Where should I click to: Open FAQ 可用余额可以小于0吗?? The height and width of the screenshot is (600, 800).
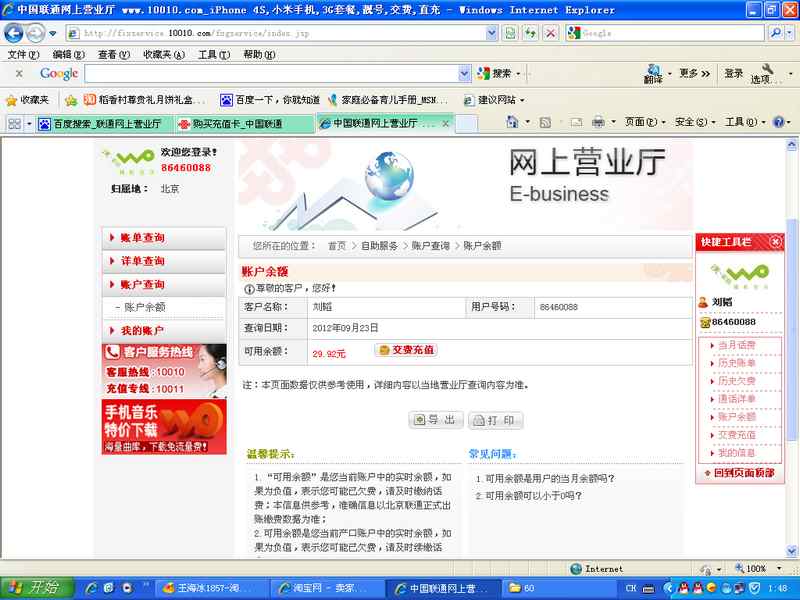tap(533, 495)
